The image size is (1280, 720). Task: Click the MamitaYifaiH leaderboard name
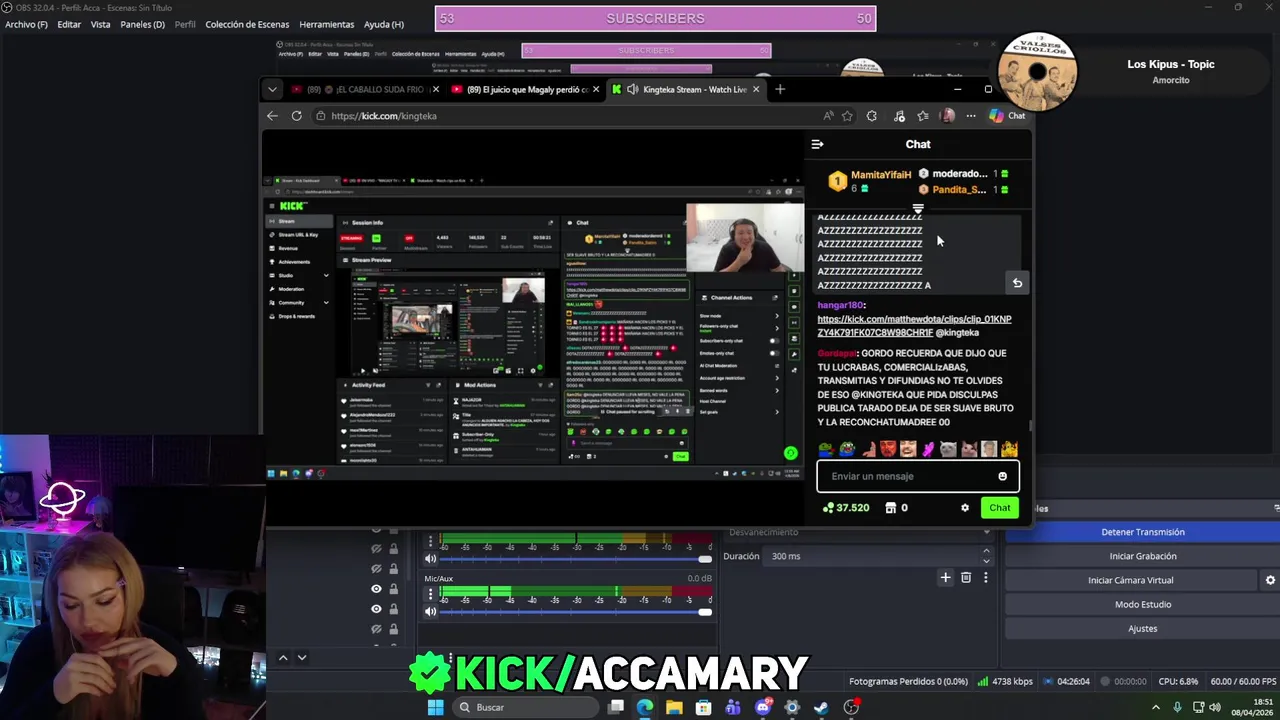click(881, 175)
